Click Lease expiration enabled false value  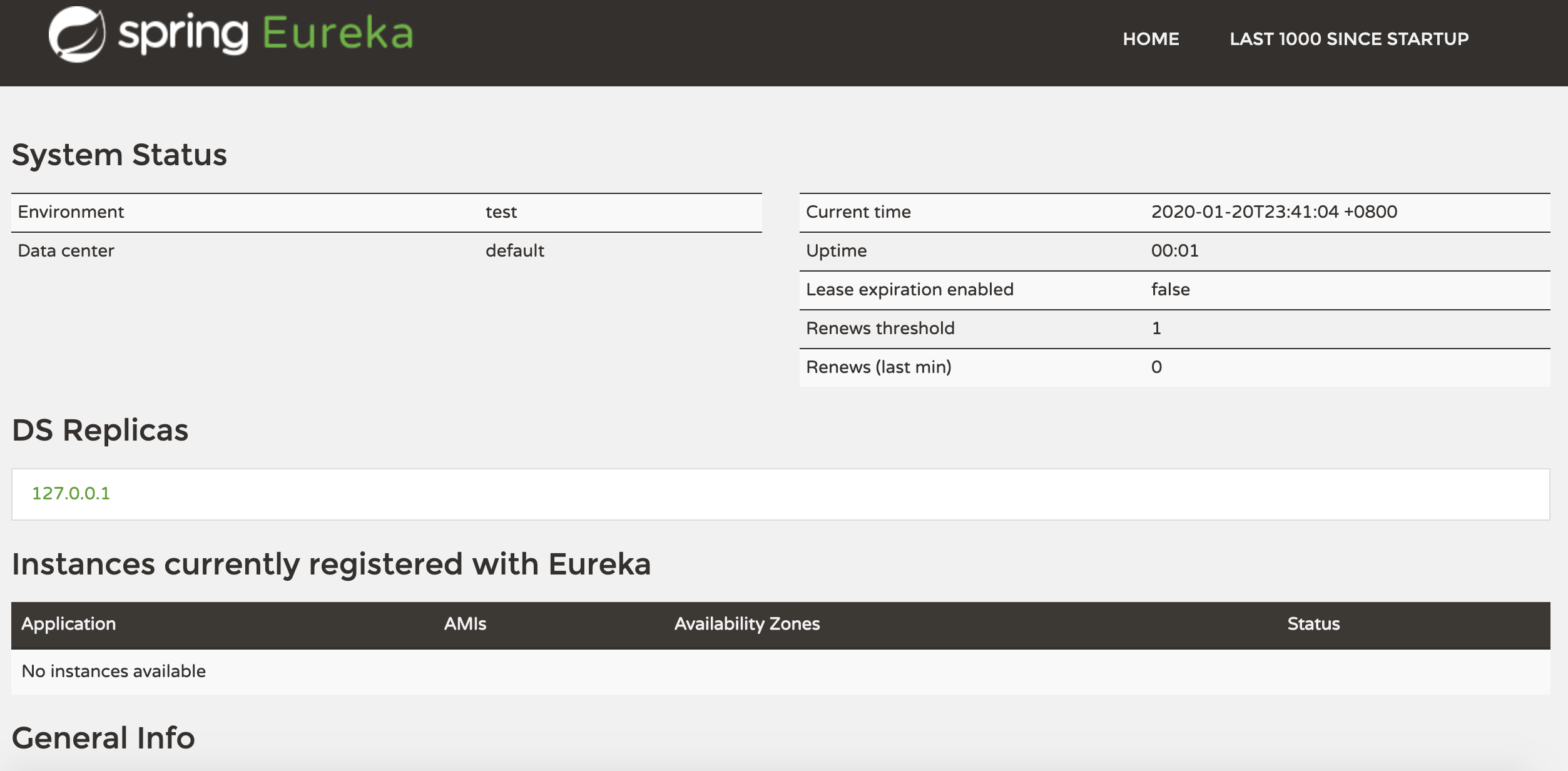coord(1170,290)
